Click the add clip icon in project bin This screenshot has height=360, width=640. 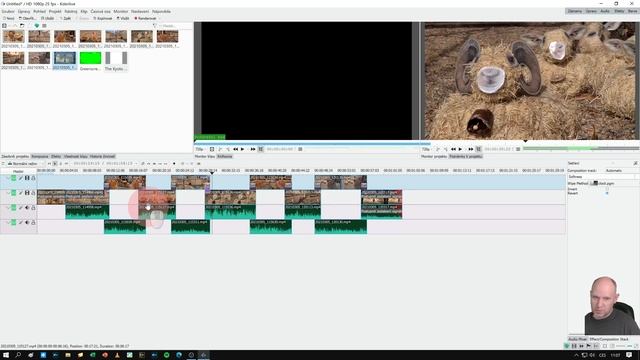[4, 26]
